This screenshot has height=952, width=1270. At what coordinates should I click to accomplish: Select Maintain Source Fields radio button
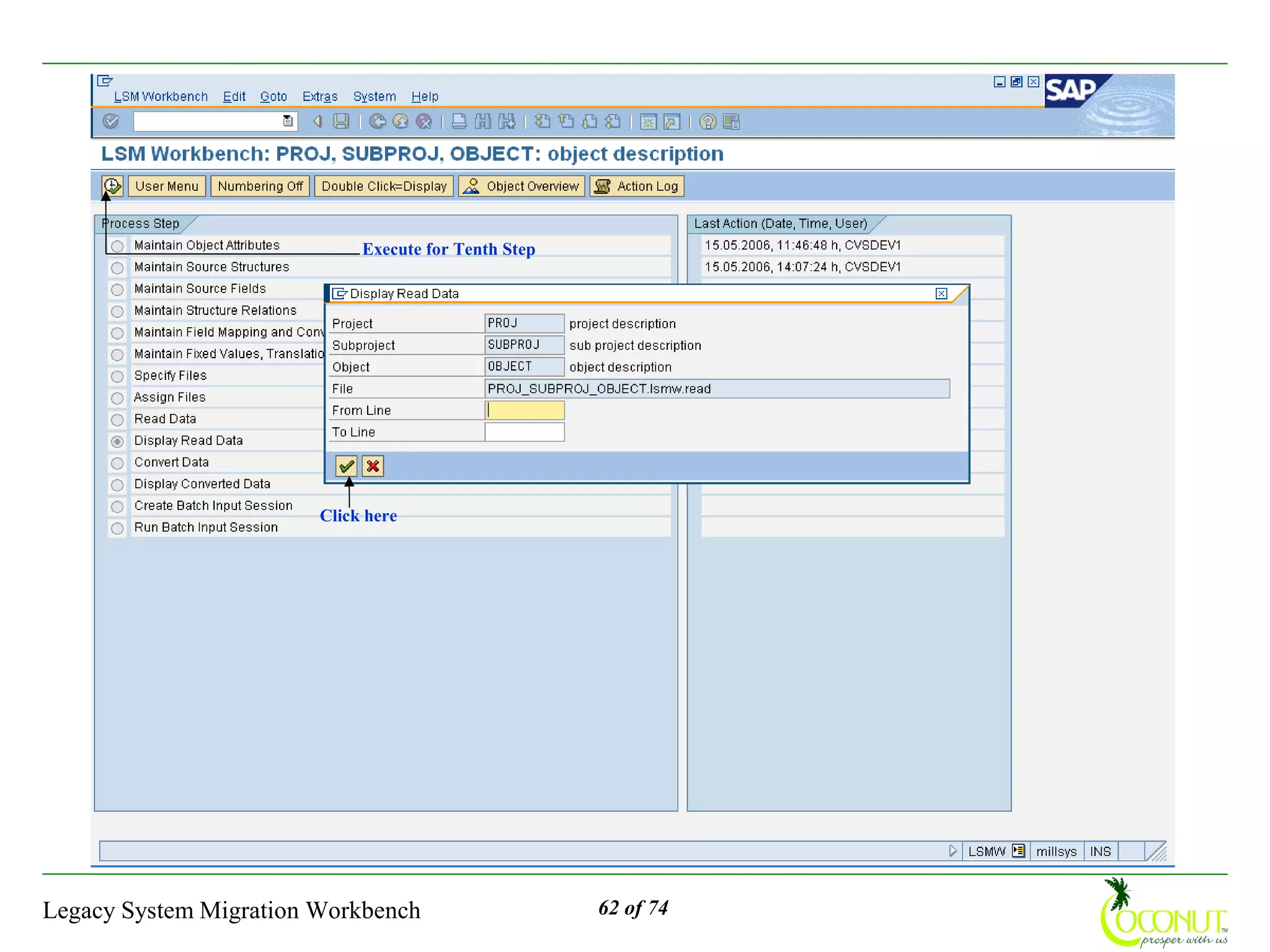click(x=117, y=289)
